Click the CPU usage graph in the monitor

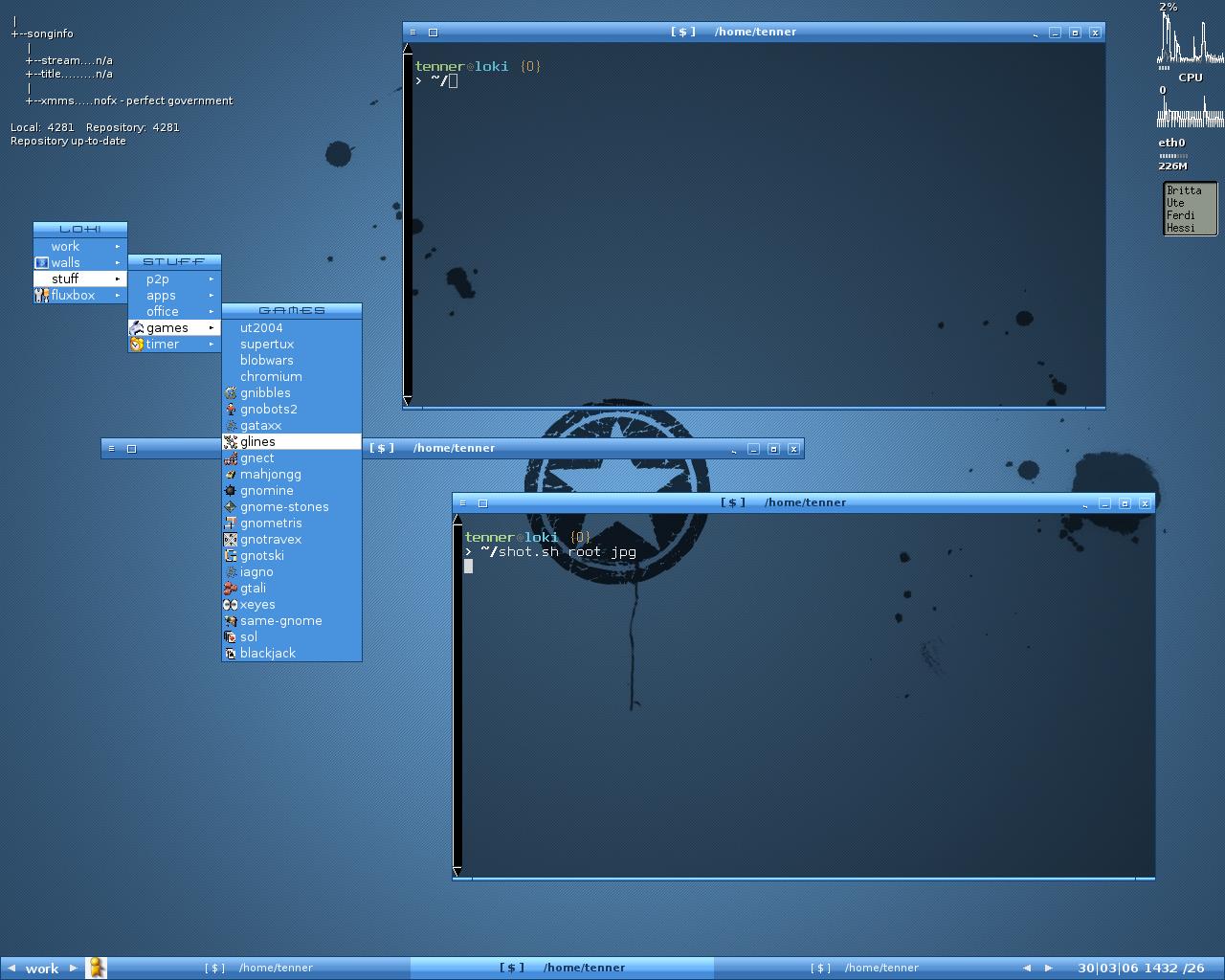tap(1191, 37)
